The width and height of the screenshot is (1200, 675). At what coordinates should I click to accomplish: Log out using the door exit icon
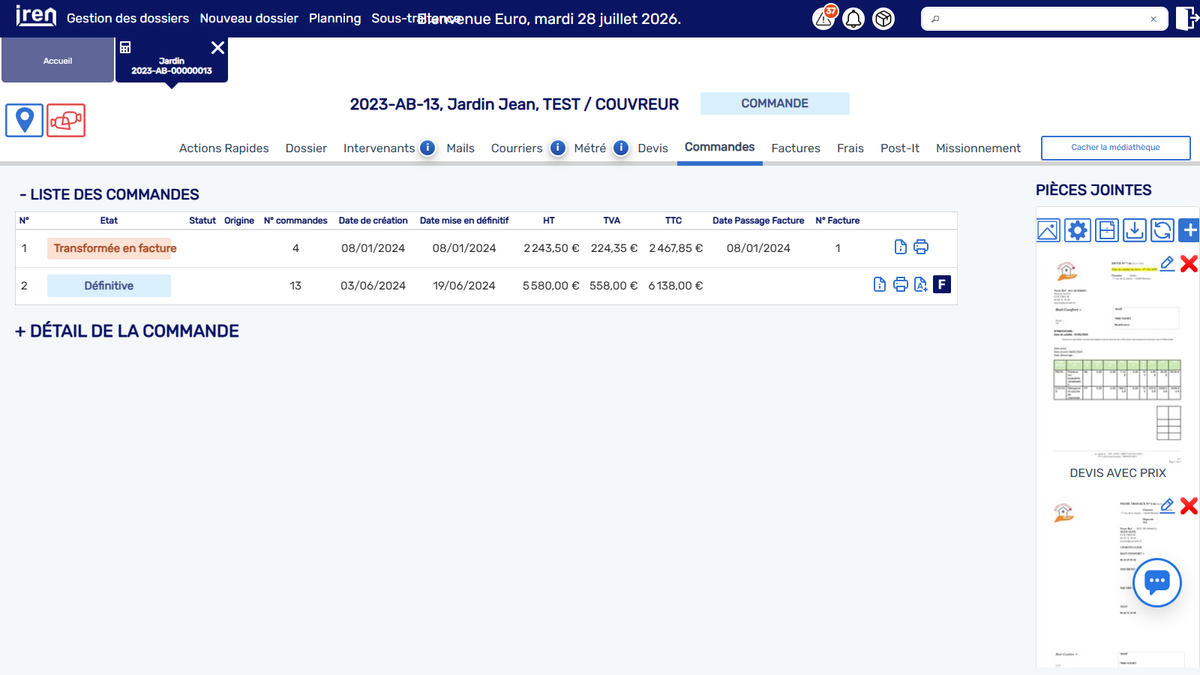[x=1187, y=19]
